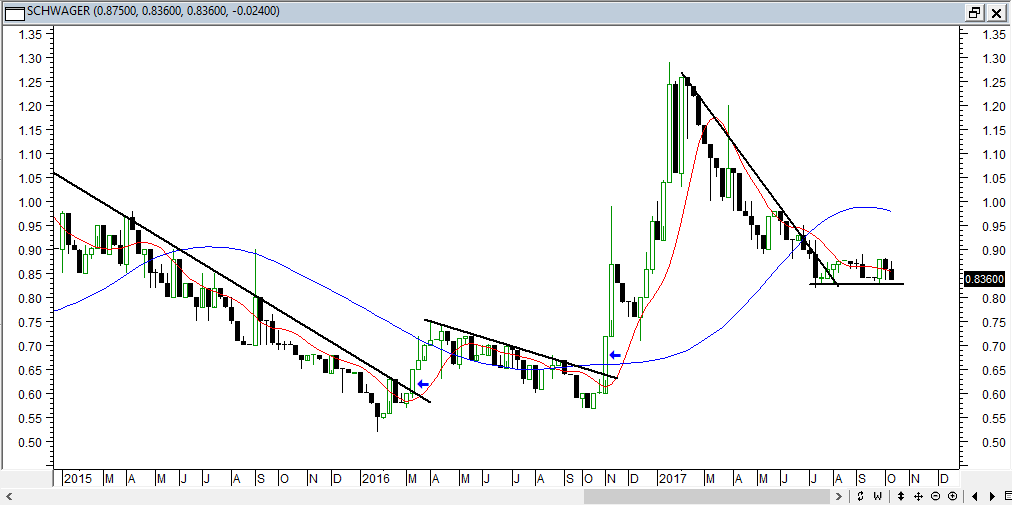Restore down the SCHWAGER chart window
The width and height of the screenshot is (1012, 505).
click(x=974, y=12)
